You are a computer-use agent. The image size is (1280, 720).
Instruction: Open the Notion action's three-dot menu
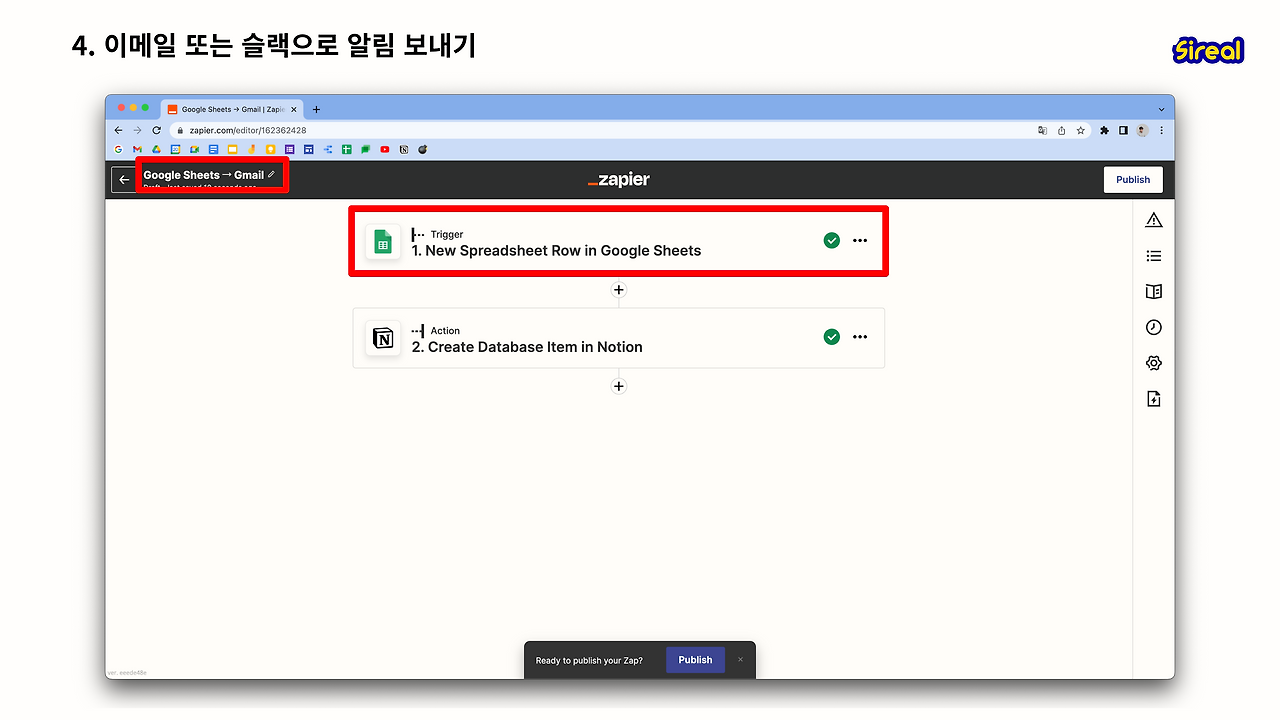pos(860,337)
